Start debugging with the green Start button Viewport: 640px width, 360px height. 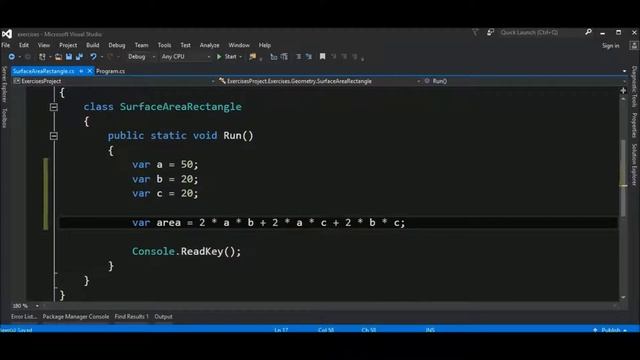(227, 57)
